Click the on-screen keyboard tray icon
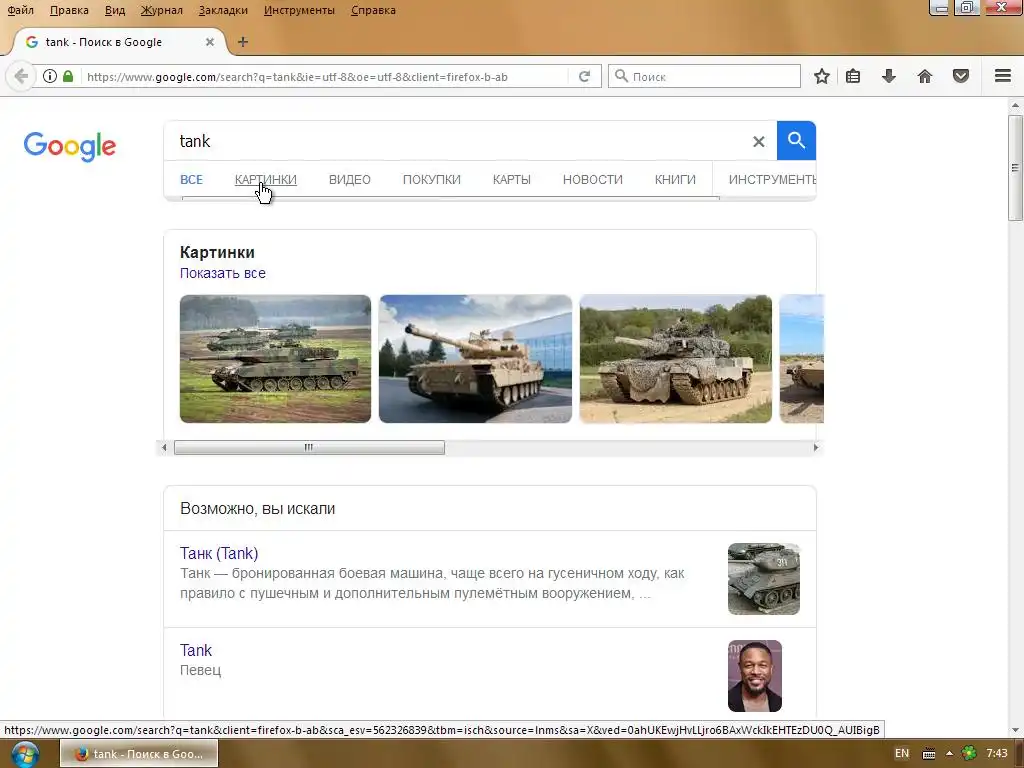This screenshot has width=1024, height=768. 929,754
